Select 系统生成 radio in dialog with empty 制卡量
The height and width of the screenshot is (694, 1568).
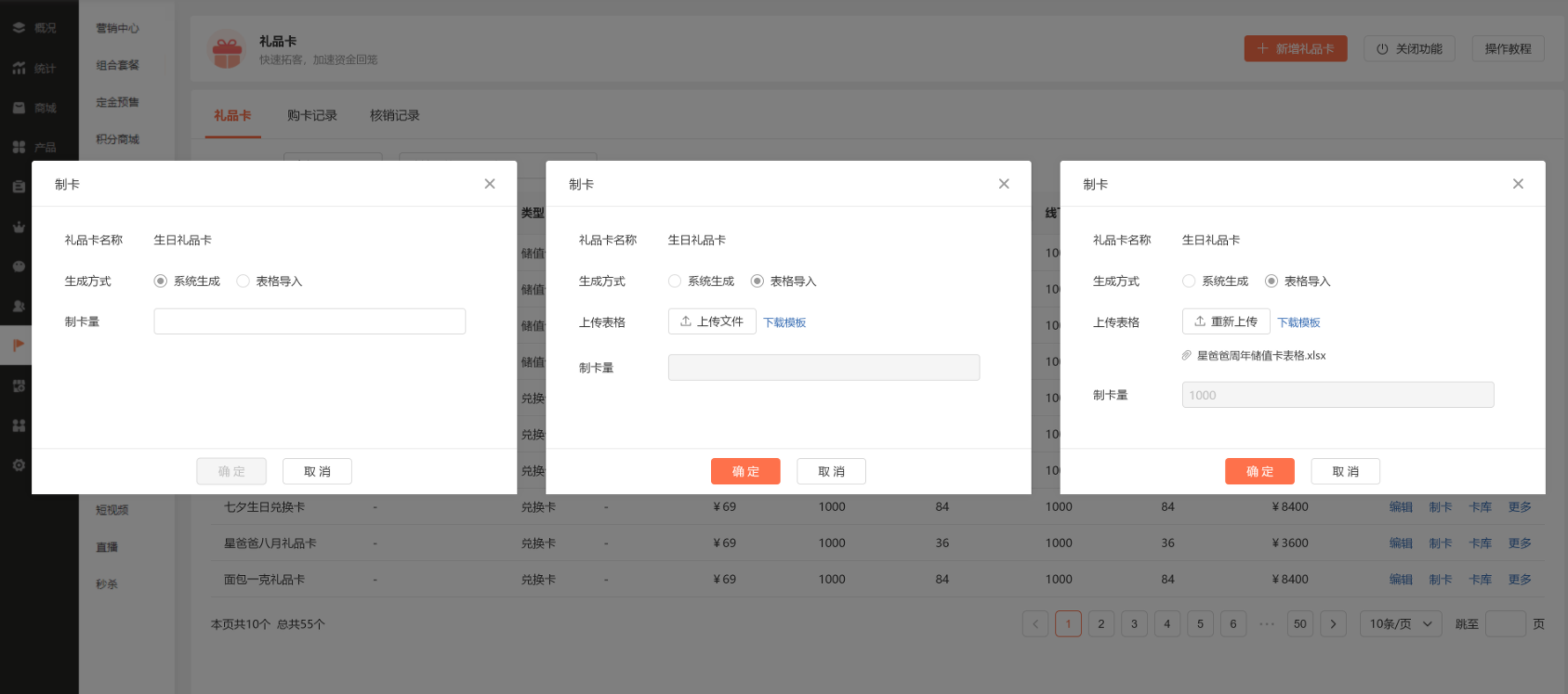coord(161,281)
